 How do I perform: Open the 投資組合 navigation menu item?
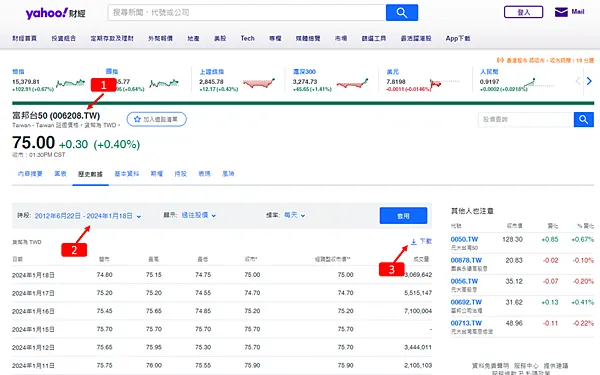pyautogui.click(x=64, y=38)
